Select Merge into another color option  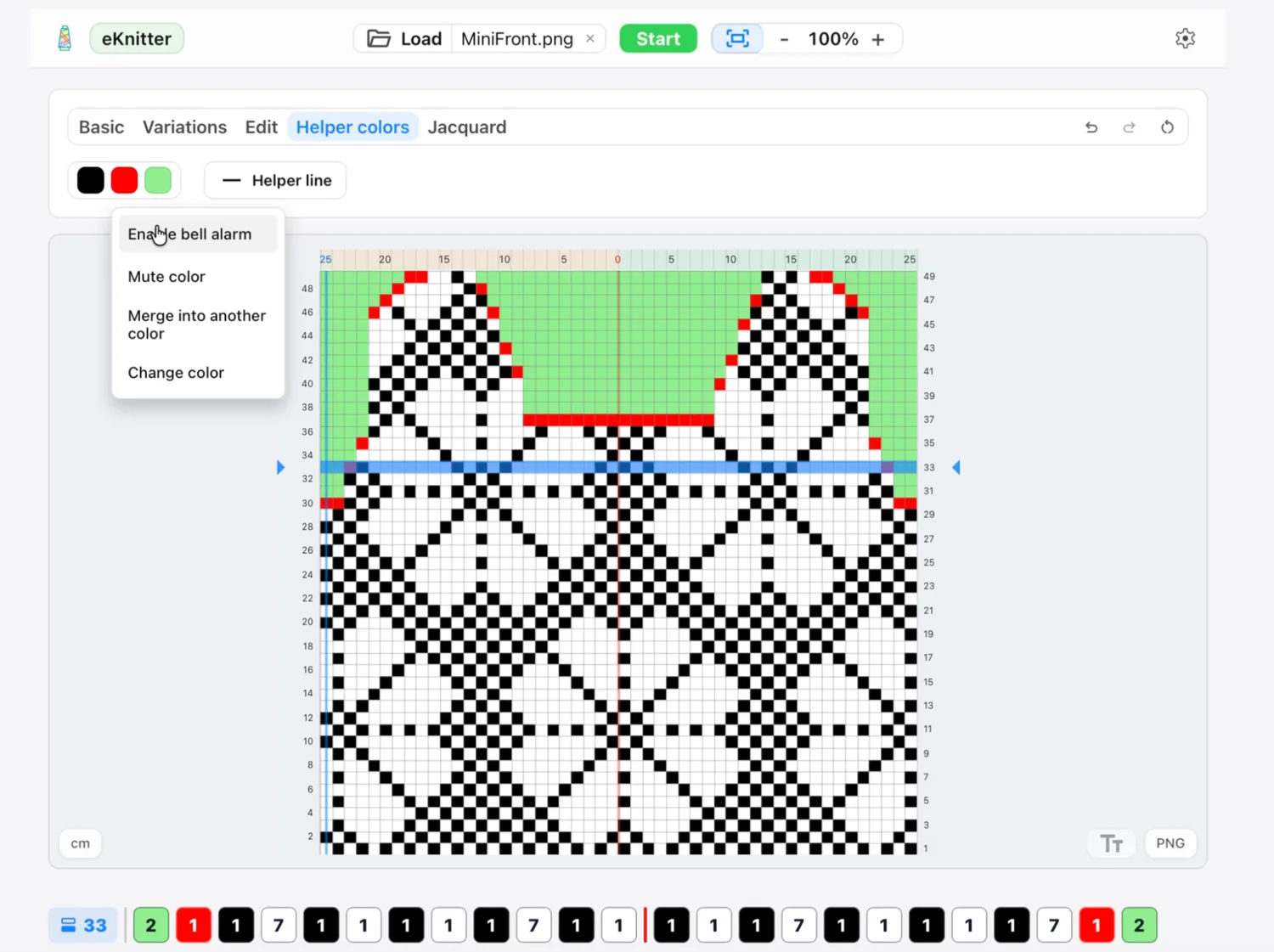(x=198, y=324)
